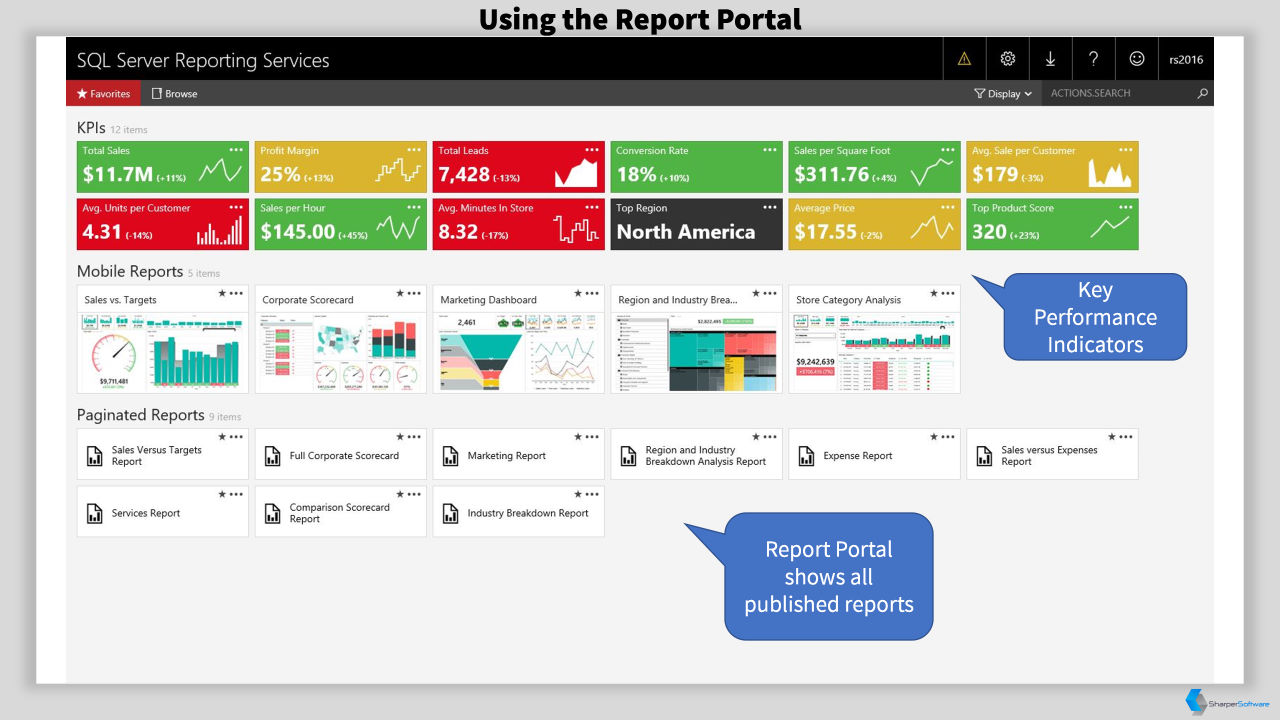Screen dimensions: 1280x720
Task: Expand the Display filter dropdown
Action: (1003, 93)
